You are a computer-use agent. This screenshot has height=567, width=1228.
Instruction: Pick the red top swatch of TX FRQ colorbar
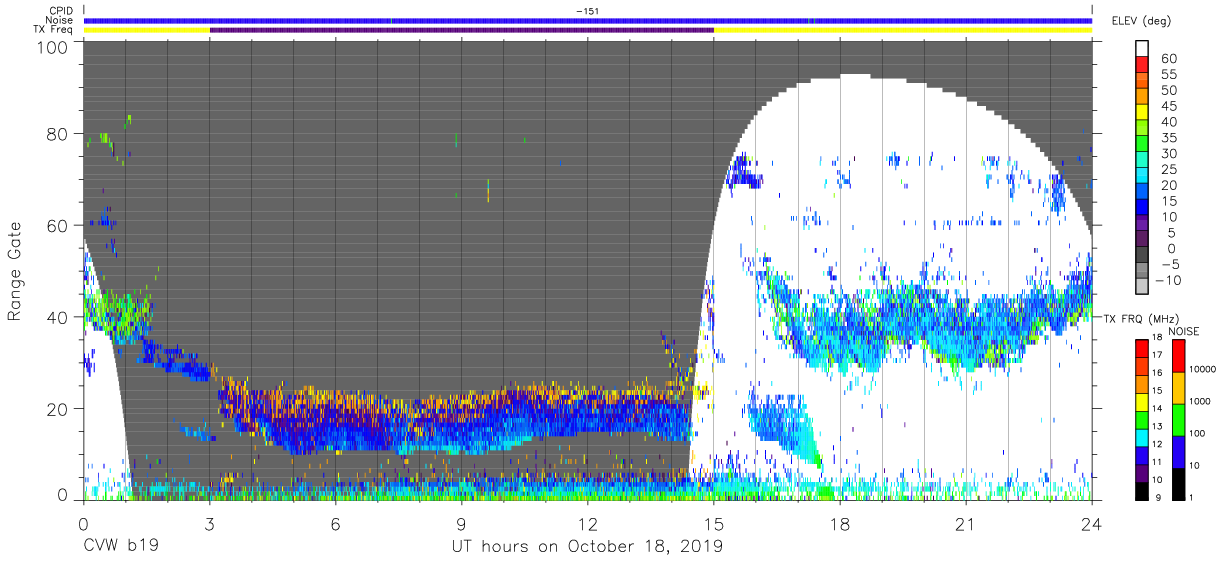coord(1142,349)
